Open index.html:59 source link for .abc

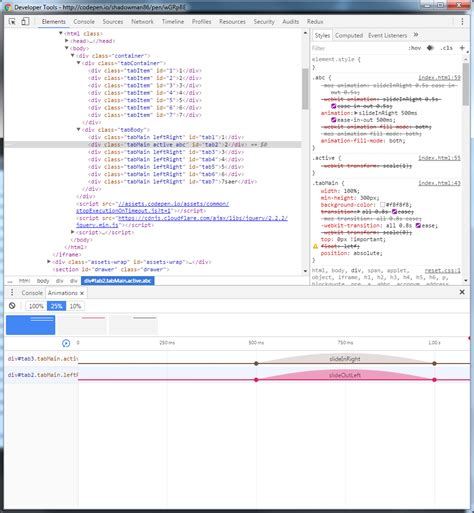[439, 77]
